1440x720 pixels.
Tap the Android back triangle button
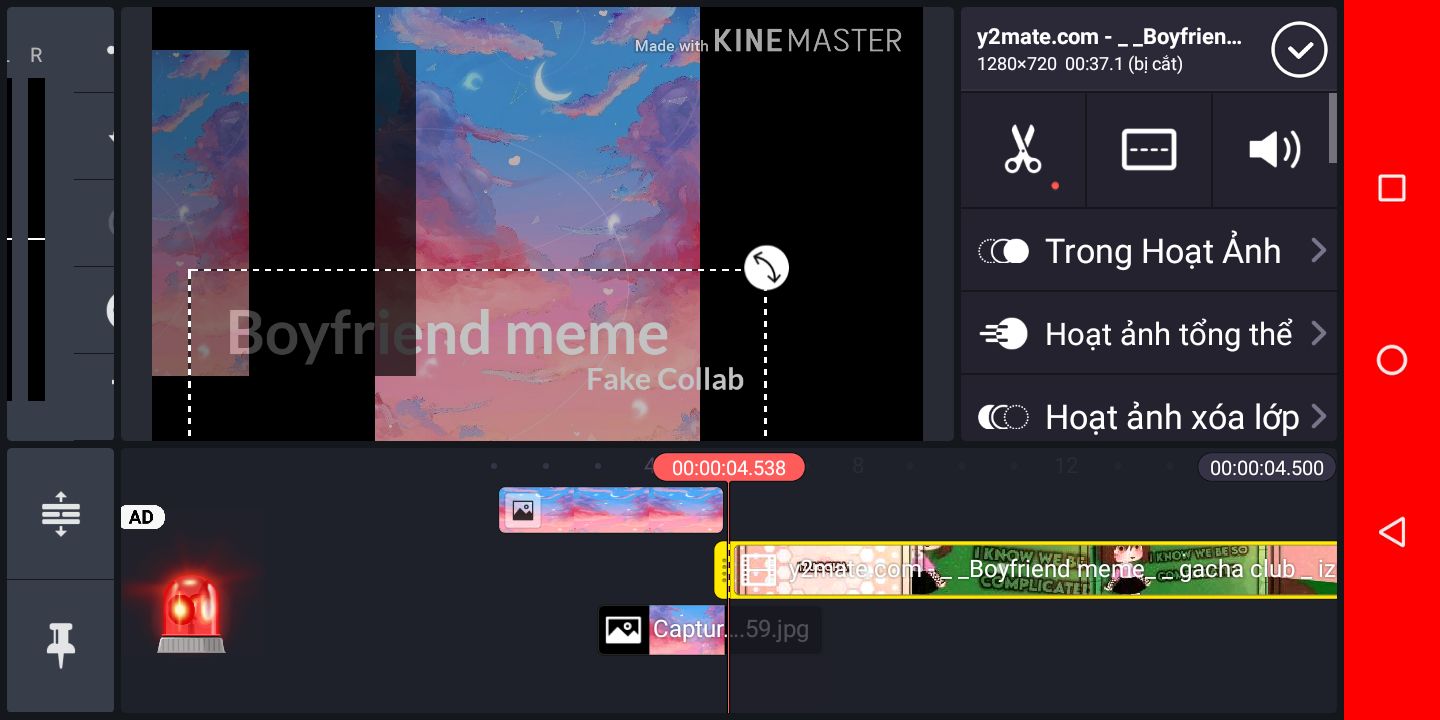pyautogui.click(x=1392, y=531)
